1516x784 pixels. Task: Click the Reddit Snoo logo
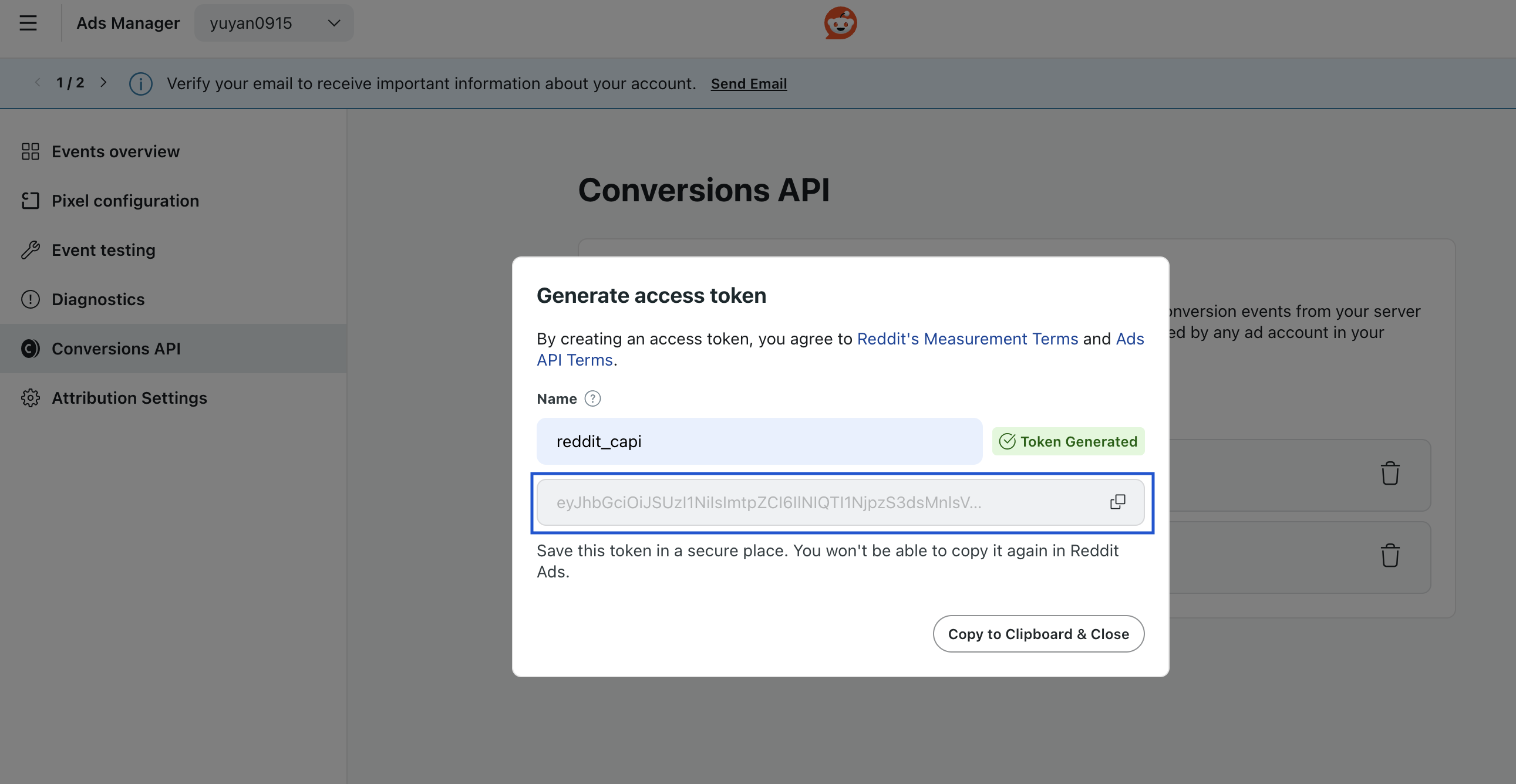(x=840, y=23)
